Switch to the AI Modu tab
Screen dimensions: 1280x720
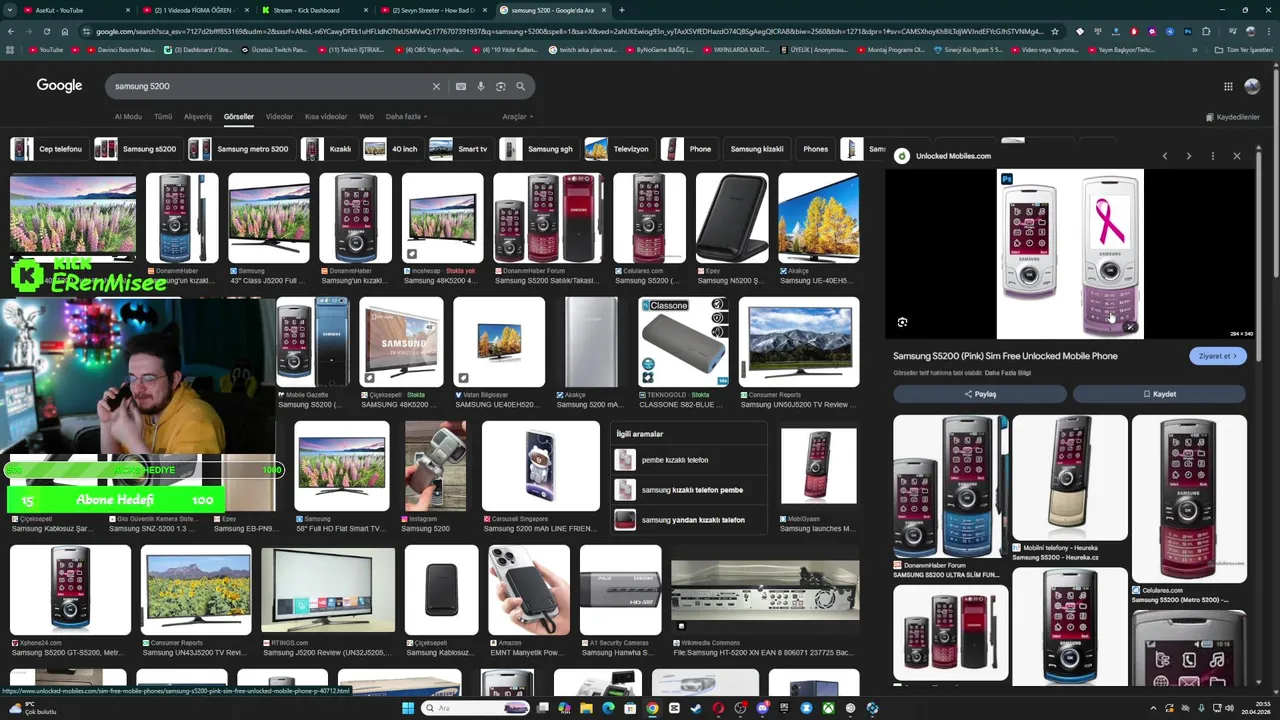[x=128, y=117]
